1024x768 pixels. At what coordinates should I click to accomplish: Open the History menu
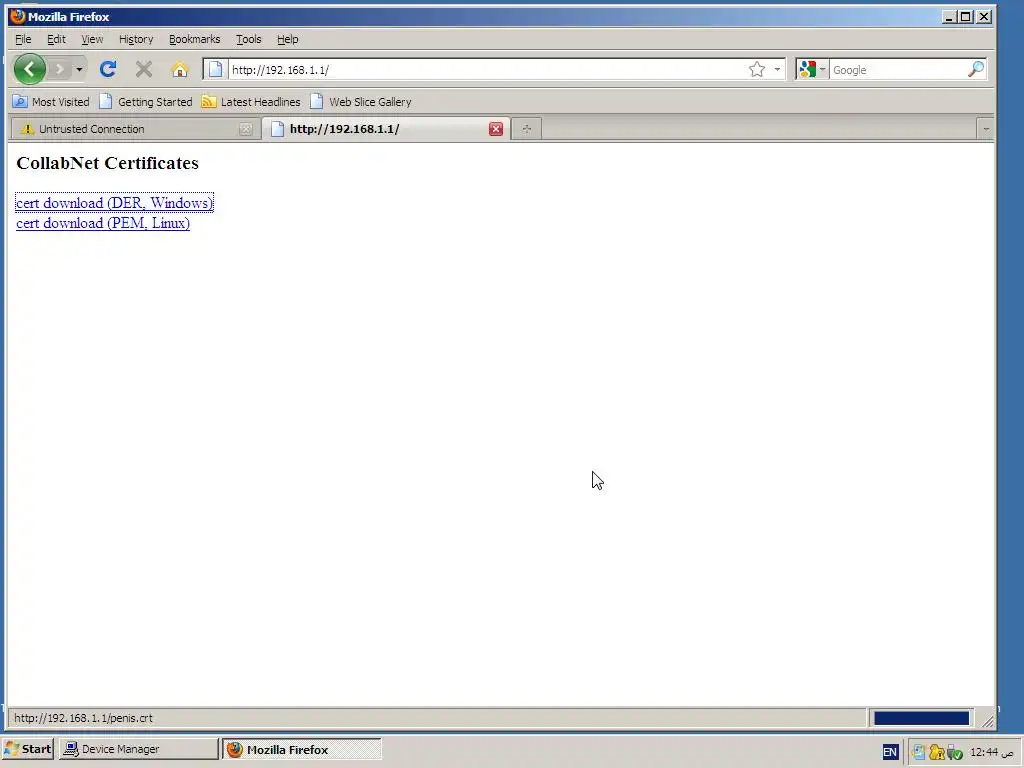[x=136, y=39]
